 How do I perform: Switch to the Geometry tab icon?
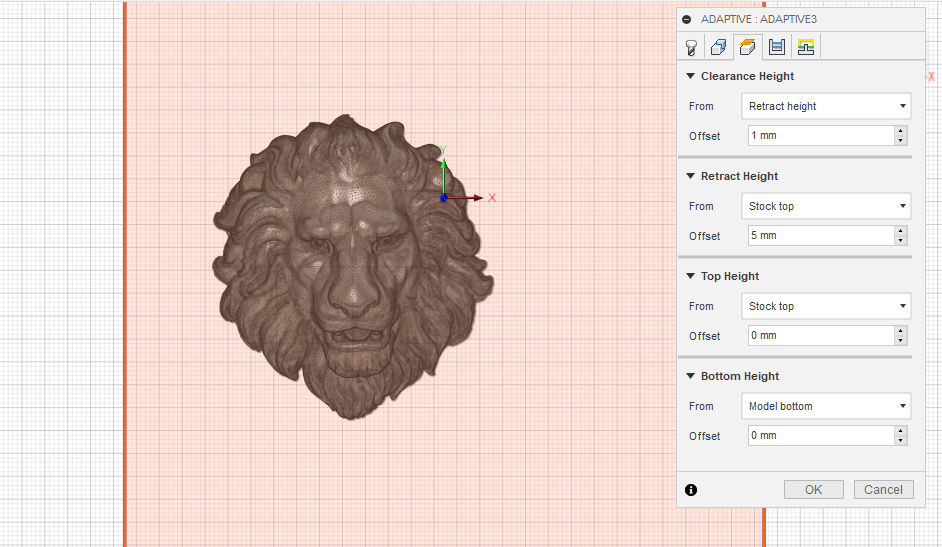point(718,47)
